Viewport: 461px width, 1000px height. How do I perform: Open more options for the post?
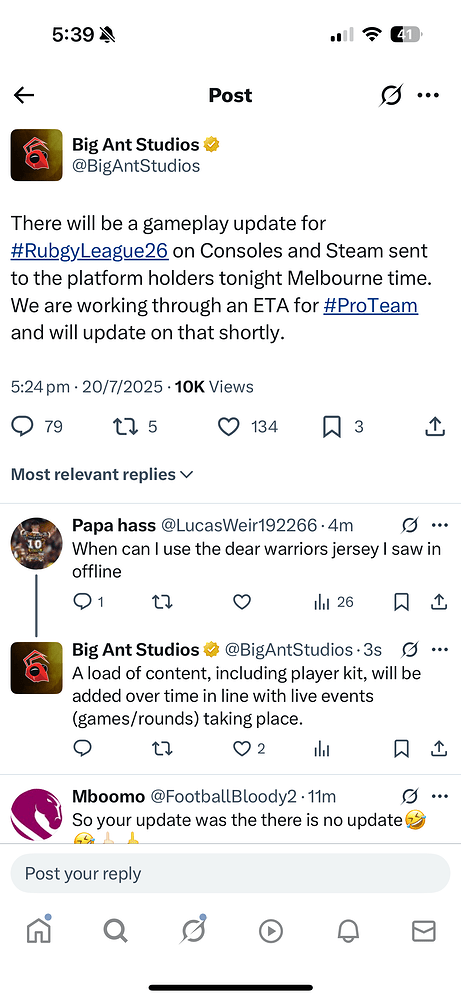428,96
